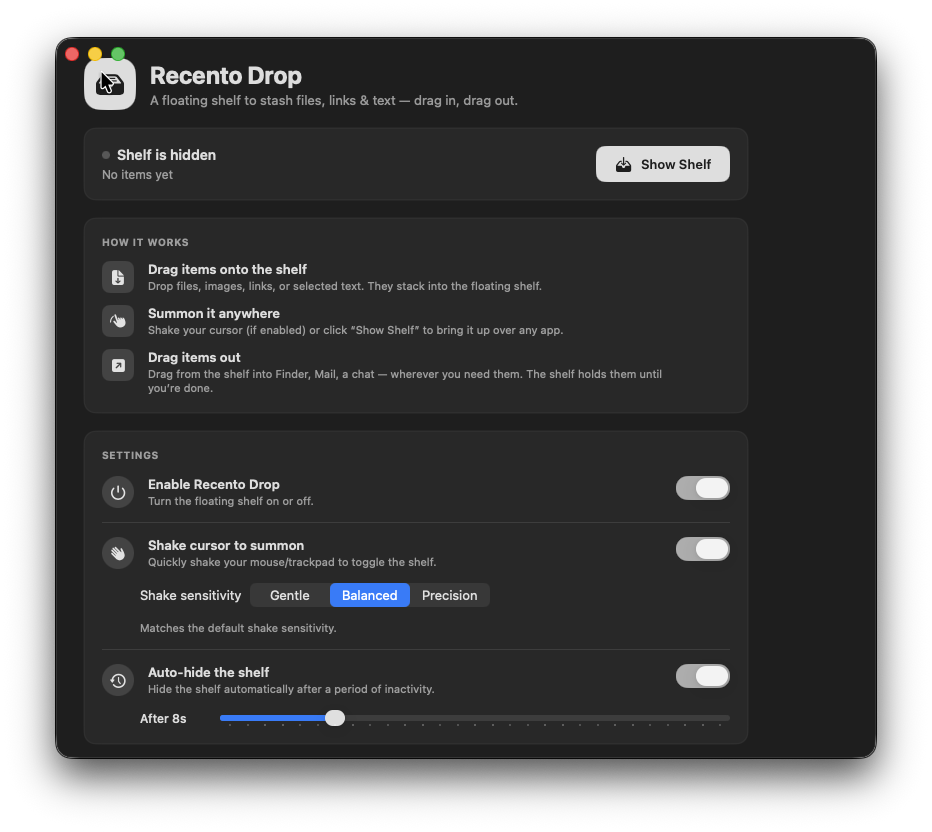
Task: Click the 'Shake sensitivity' label
Action: click(x=191, y=595)
